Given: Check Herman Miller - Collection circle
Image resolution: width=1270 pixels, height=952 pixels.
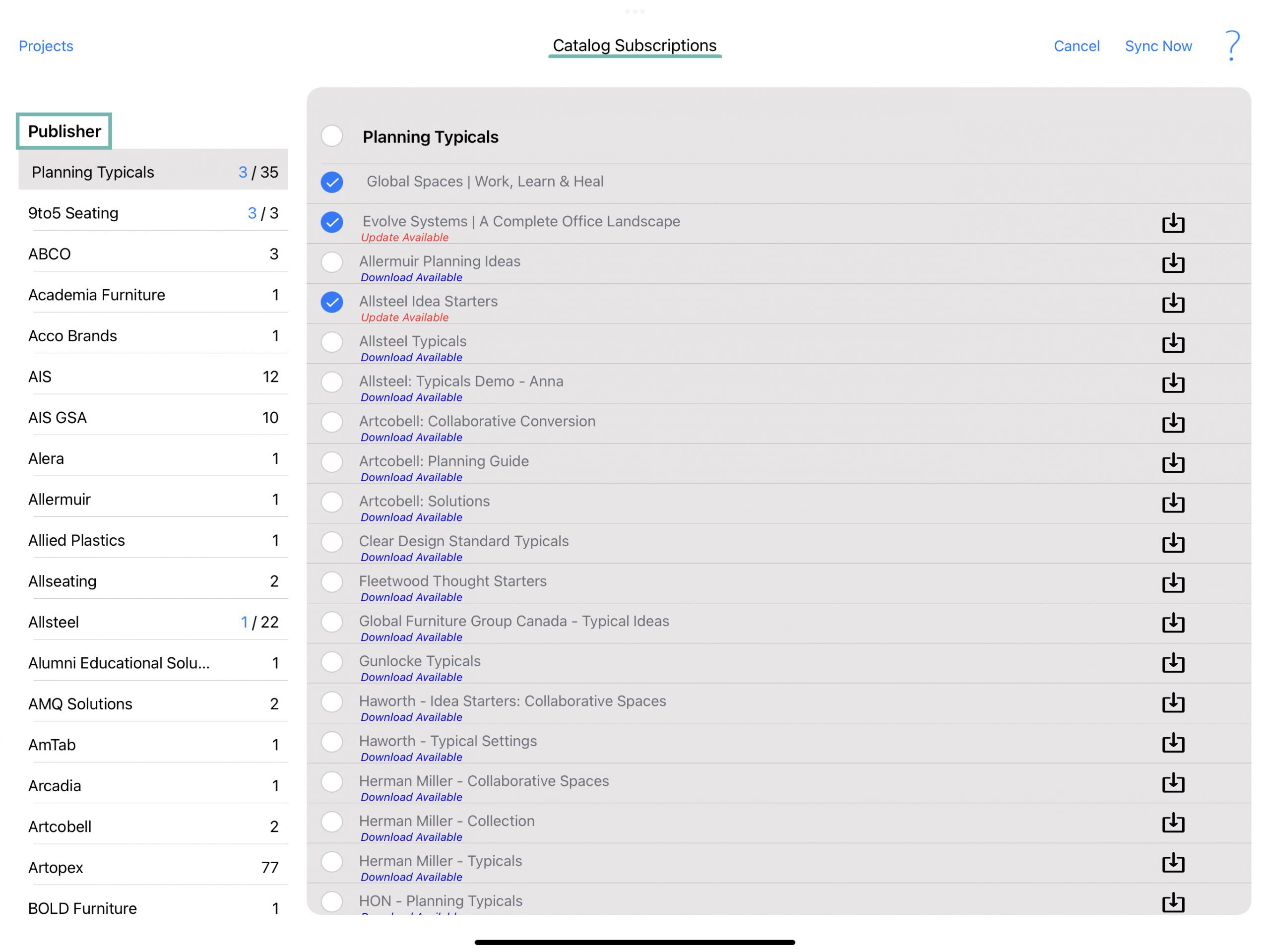Looking at the screenshot, I should 332,822.
